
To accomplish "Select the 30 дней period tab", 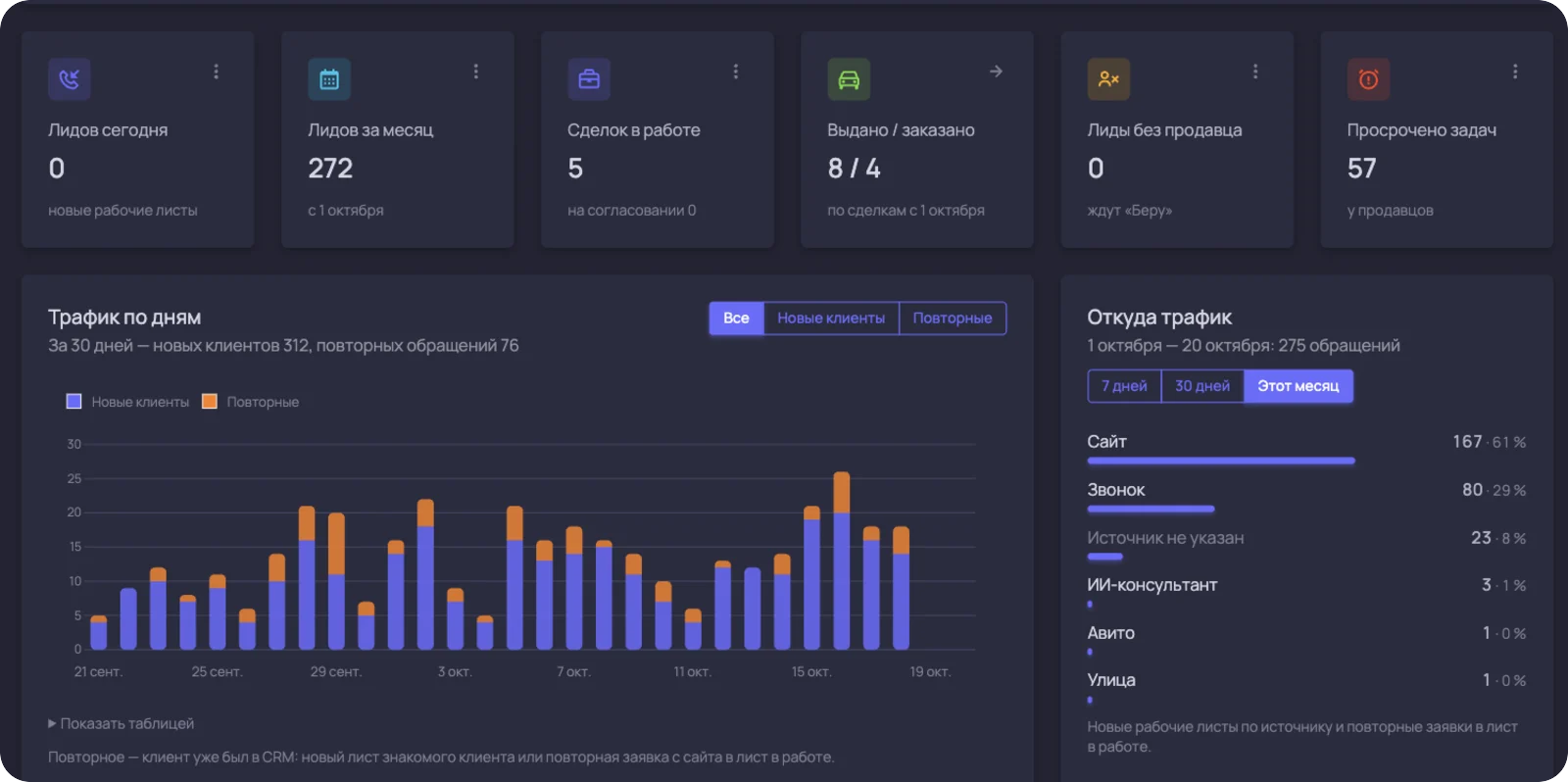I will [x=1202, y=386].
